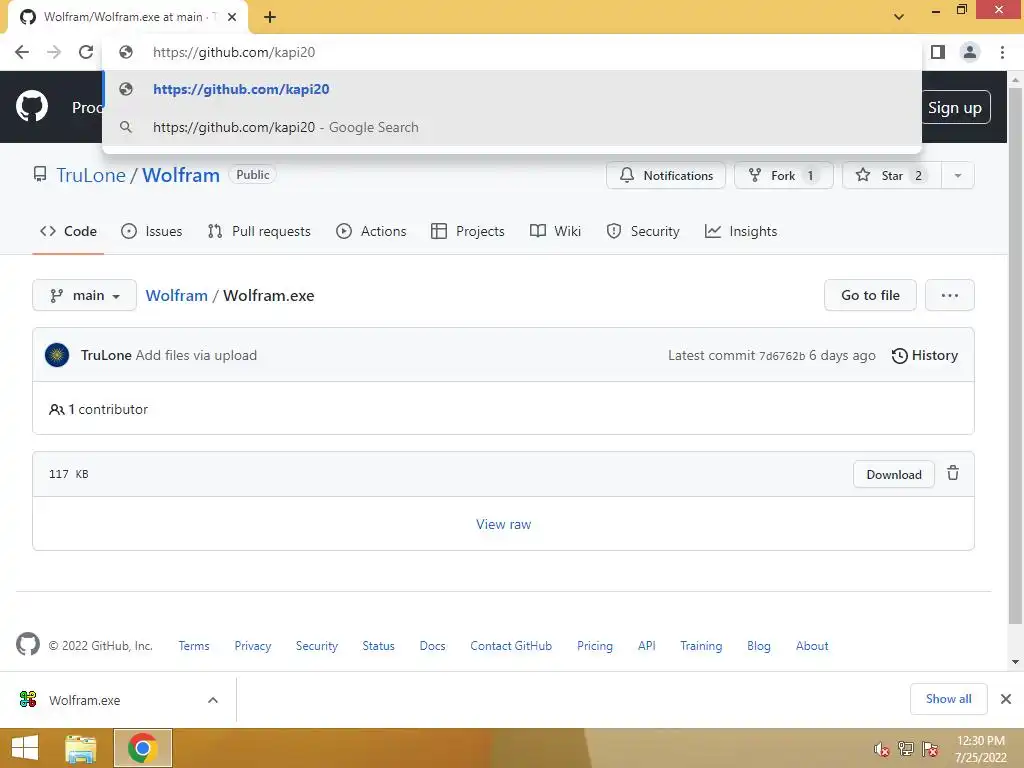Screen dimensions: 1024x768
Task: Download the Wolfram.exe file
Action: tap(893, 475)
